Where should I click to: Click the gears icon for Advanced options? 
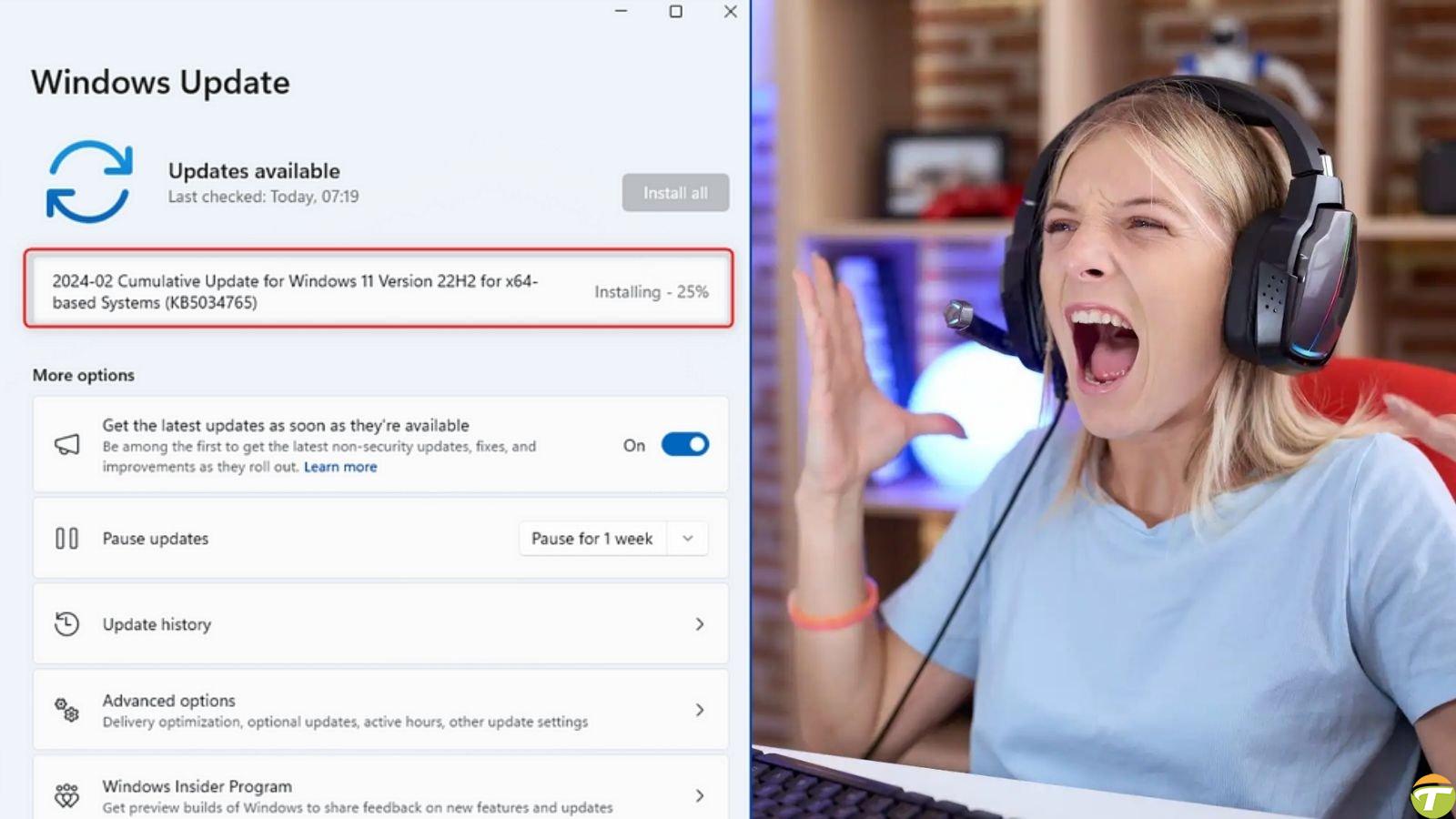pyautogui.click(x=67, y=710)
